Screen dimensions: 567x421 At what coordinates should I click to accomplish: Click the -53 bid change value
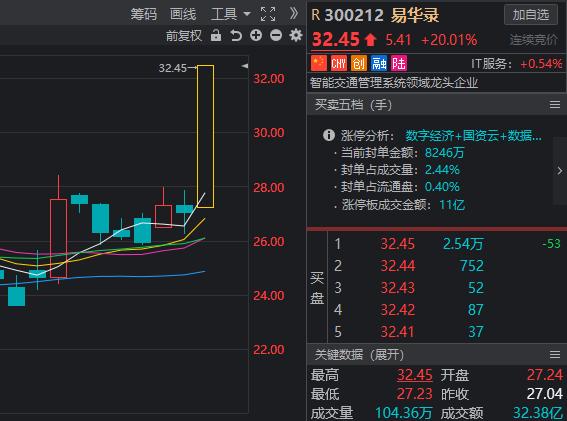tap(551, 244)
